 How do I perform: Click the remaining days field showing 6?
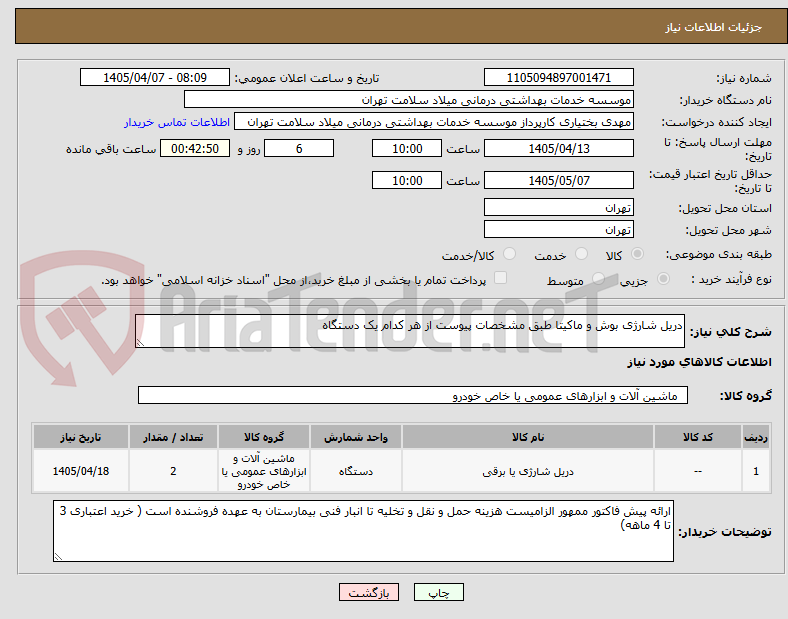coord(299,148)
